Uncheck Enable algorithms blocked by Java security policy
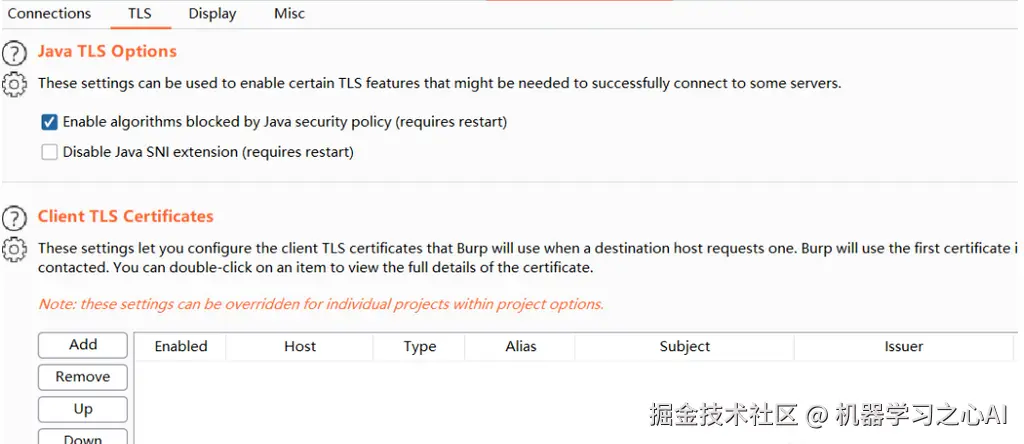The width and height of the screenshot is (1024, 444). pos(49,122)
